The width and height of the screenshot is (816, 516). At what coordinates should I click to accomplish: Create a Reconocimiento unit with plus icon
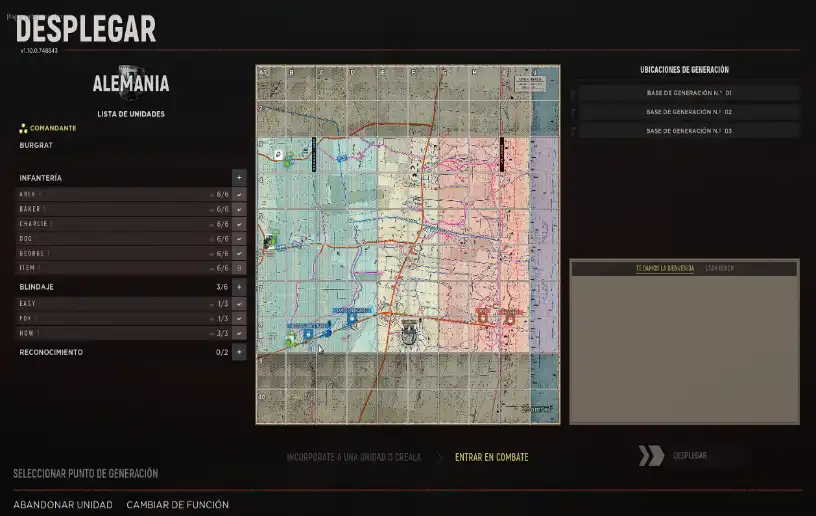(x=239, y=353)
